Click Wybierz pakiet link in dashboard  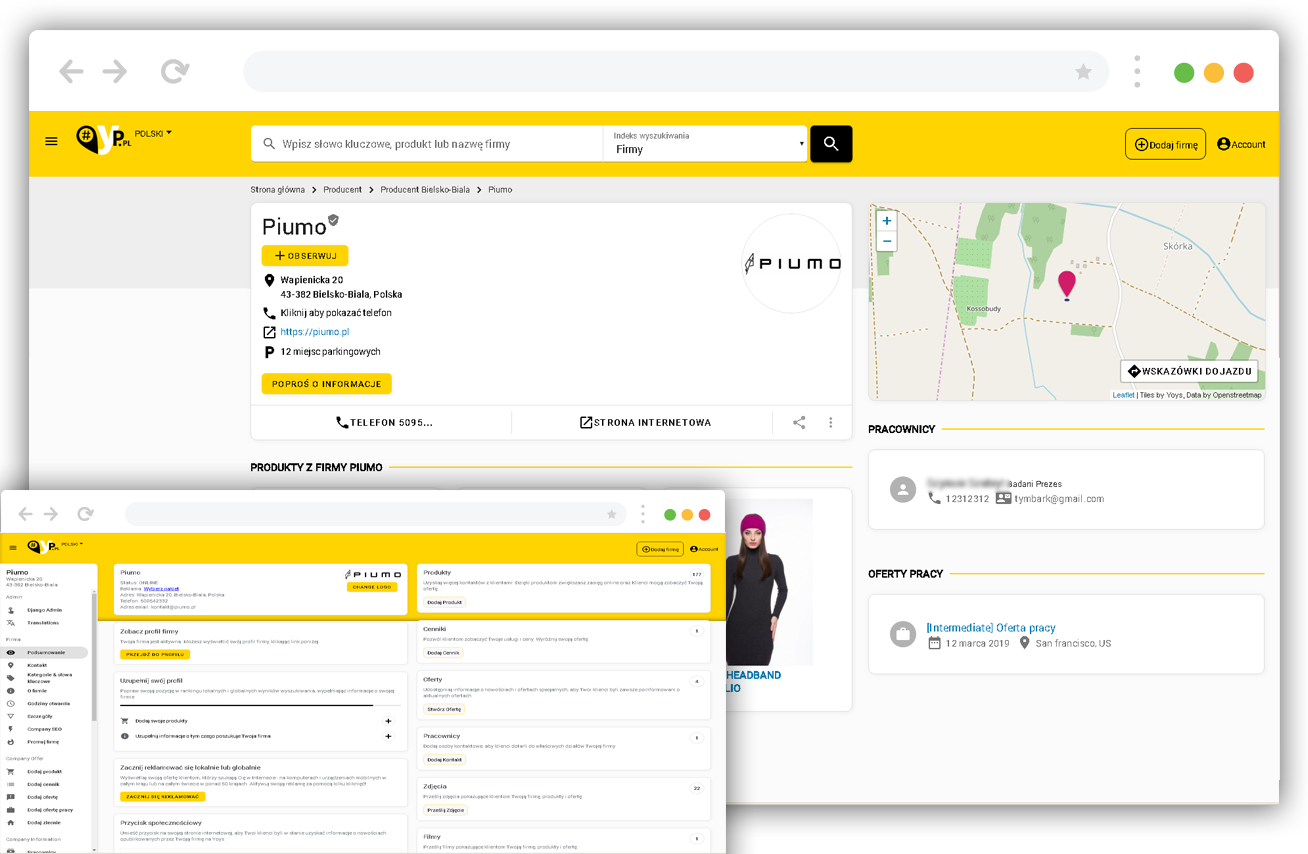160,588
